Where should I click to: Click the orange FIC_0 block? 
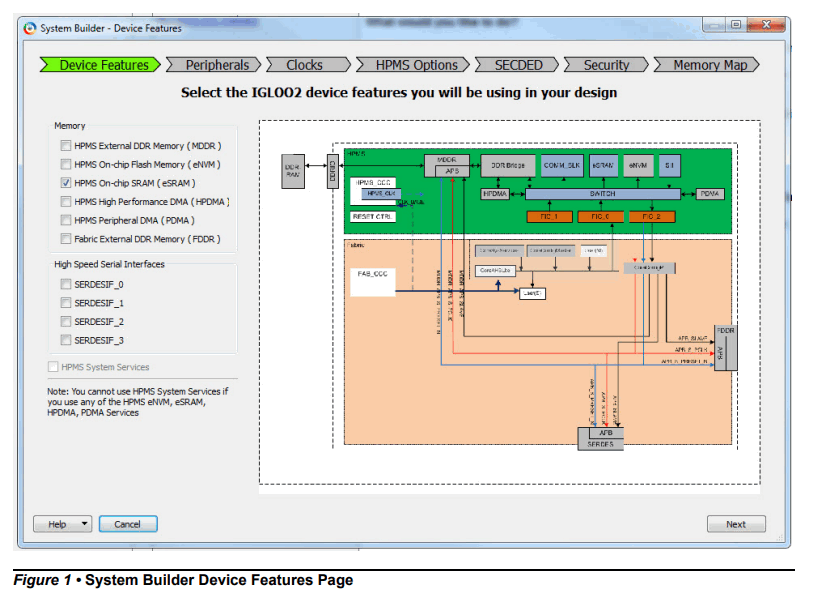(600, 216)
